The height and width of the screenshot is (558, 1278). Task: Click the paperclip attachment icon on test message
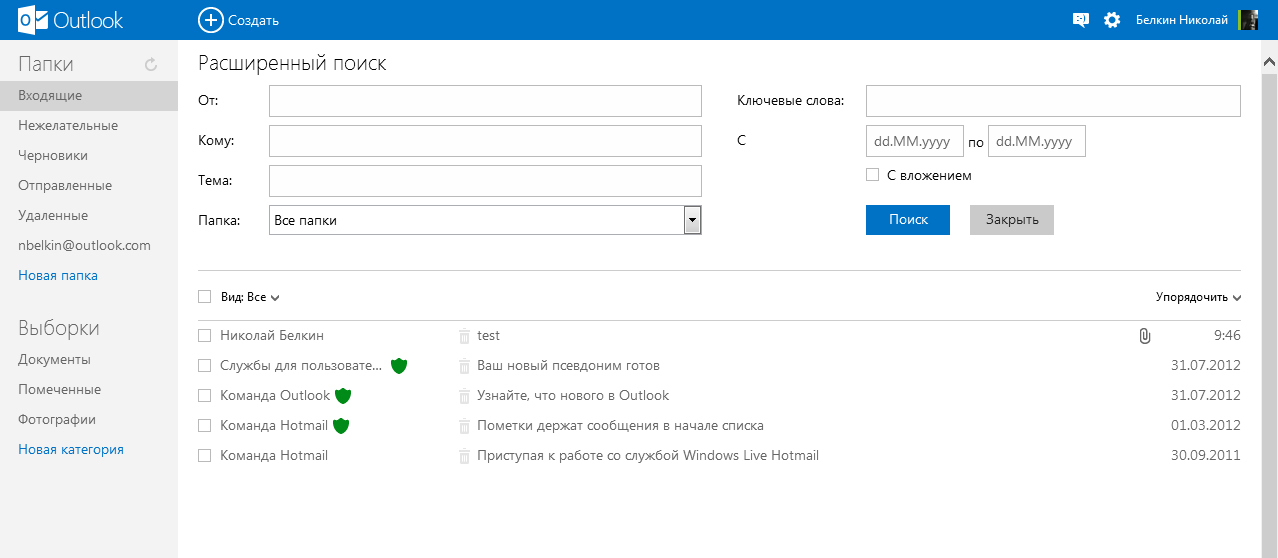[1145, 336]
